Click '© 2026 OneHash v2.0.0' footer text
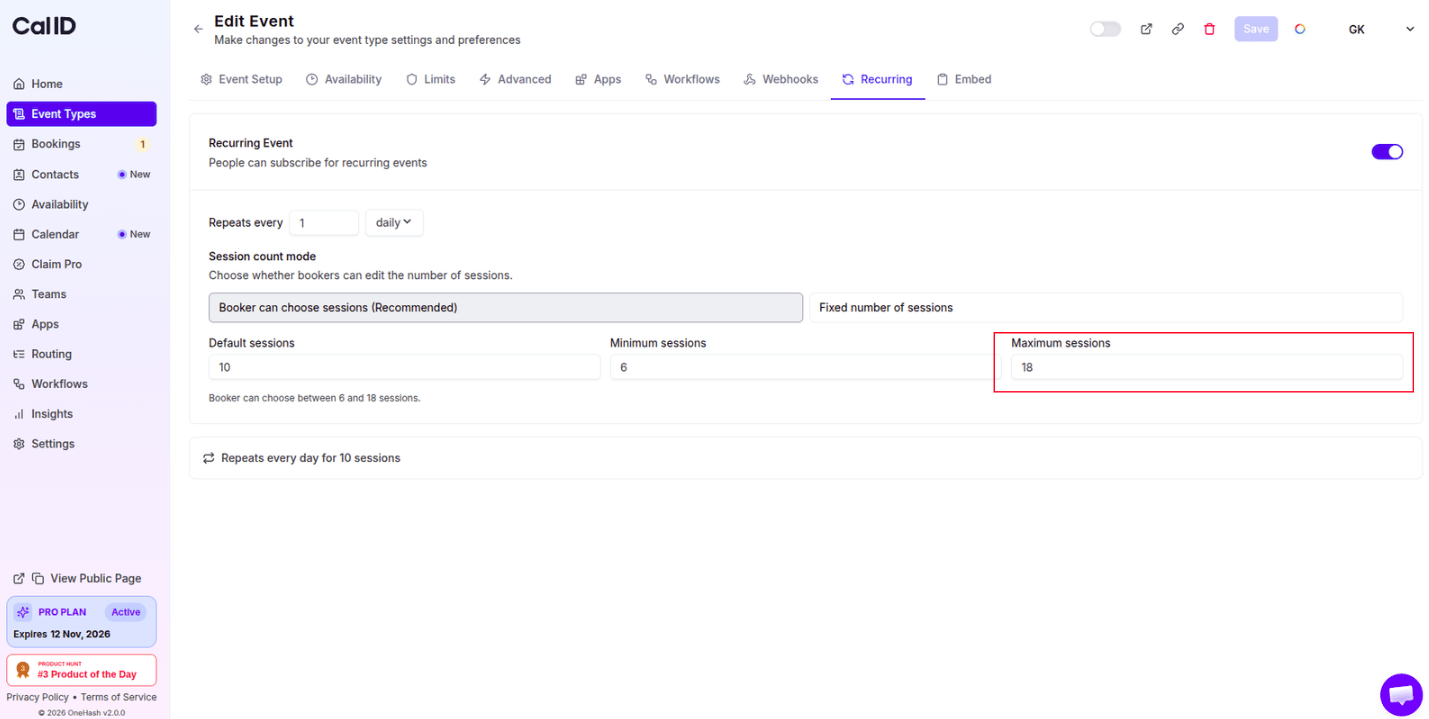1429x719 pixels. [x=81, y=713]
